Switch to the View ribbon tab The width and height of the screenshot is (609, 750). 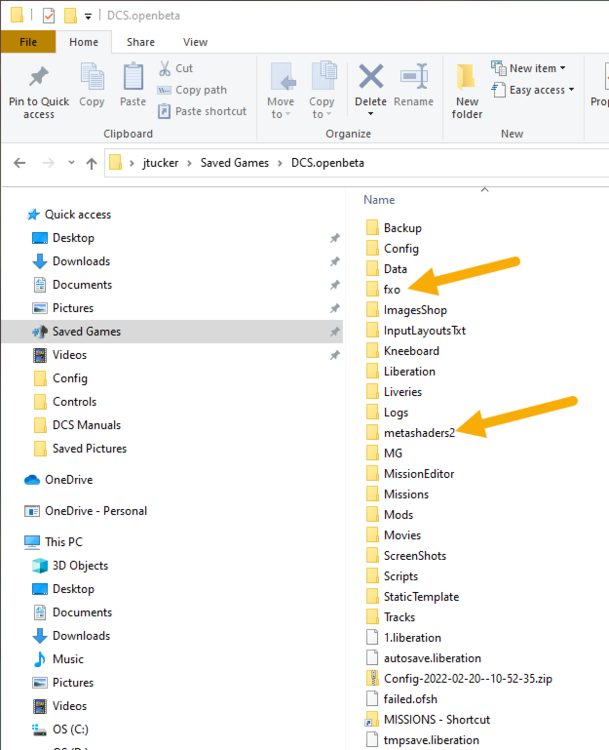[195, 42]
